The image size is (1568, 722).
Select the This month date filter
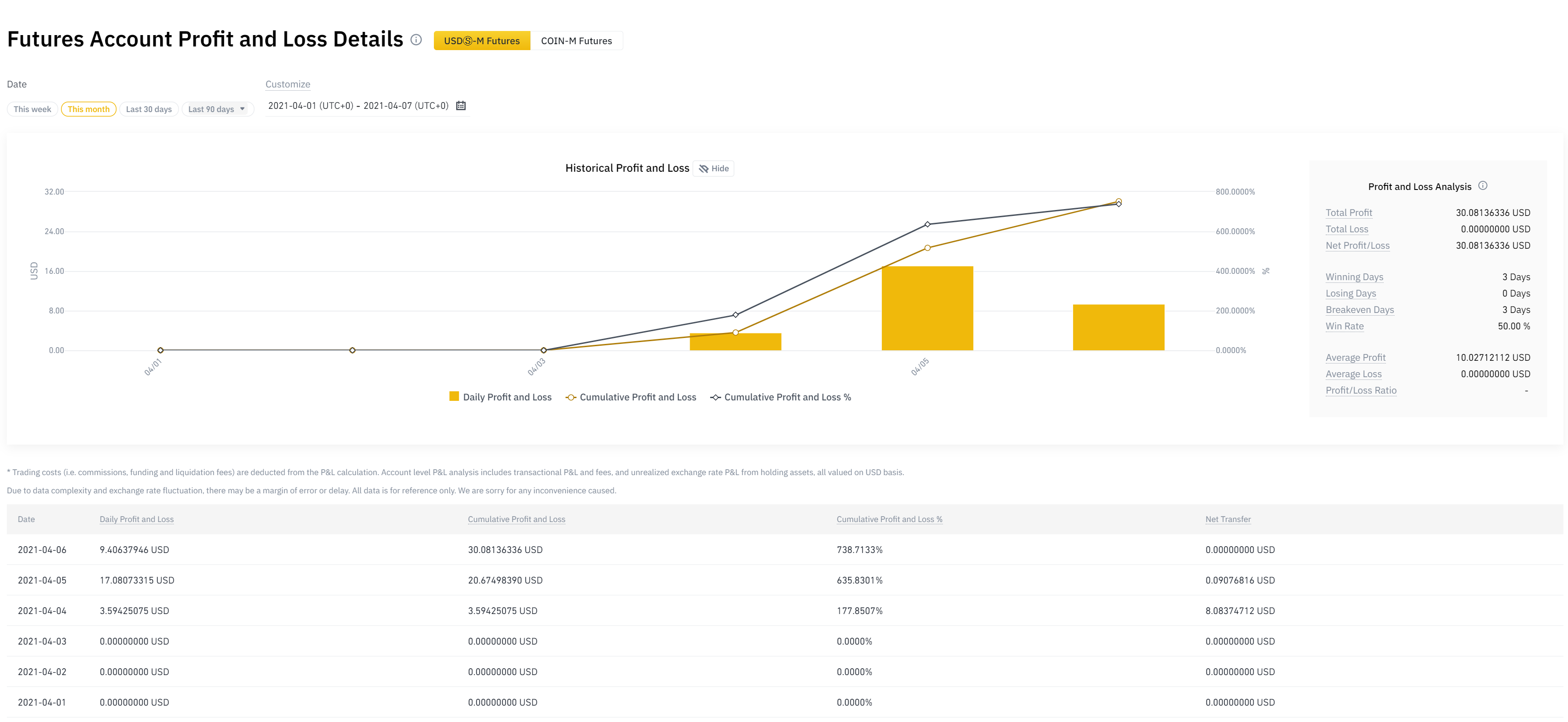[88, 109]
